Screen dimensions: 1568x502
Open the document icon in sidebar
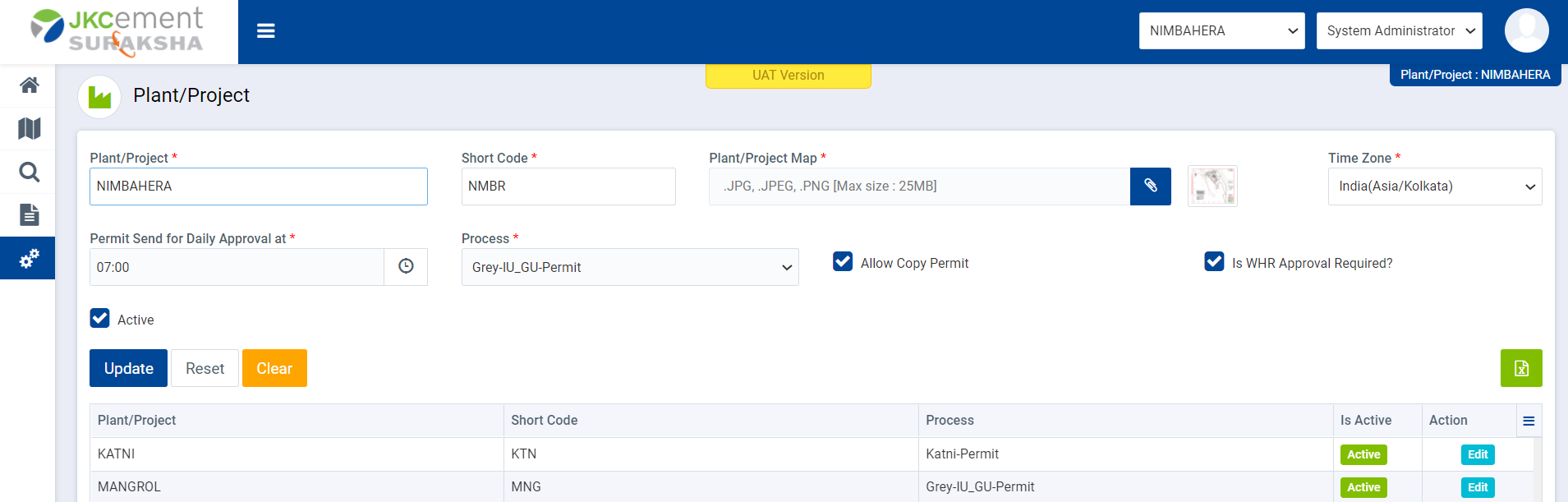pos(30,215)
